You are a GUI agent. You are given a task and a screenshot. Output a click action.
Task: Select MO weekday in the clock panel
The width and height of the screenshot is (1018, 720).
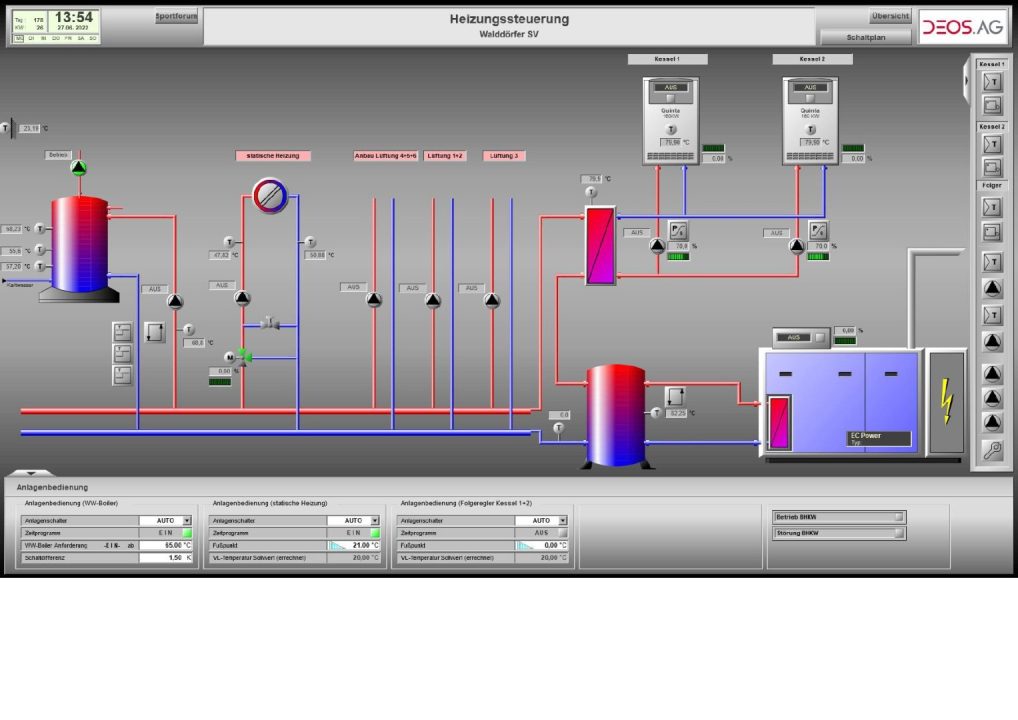pyautogui.click(x=19, y=38)
